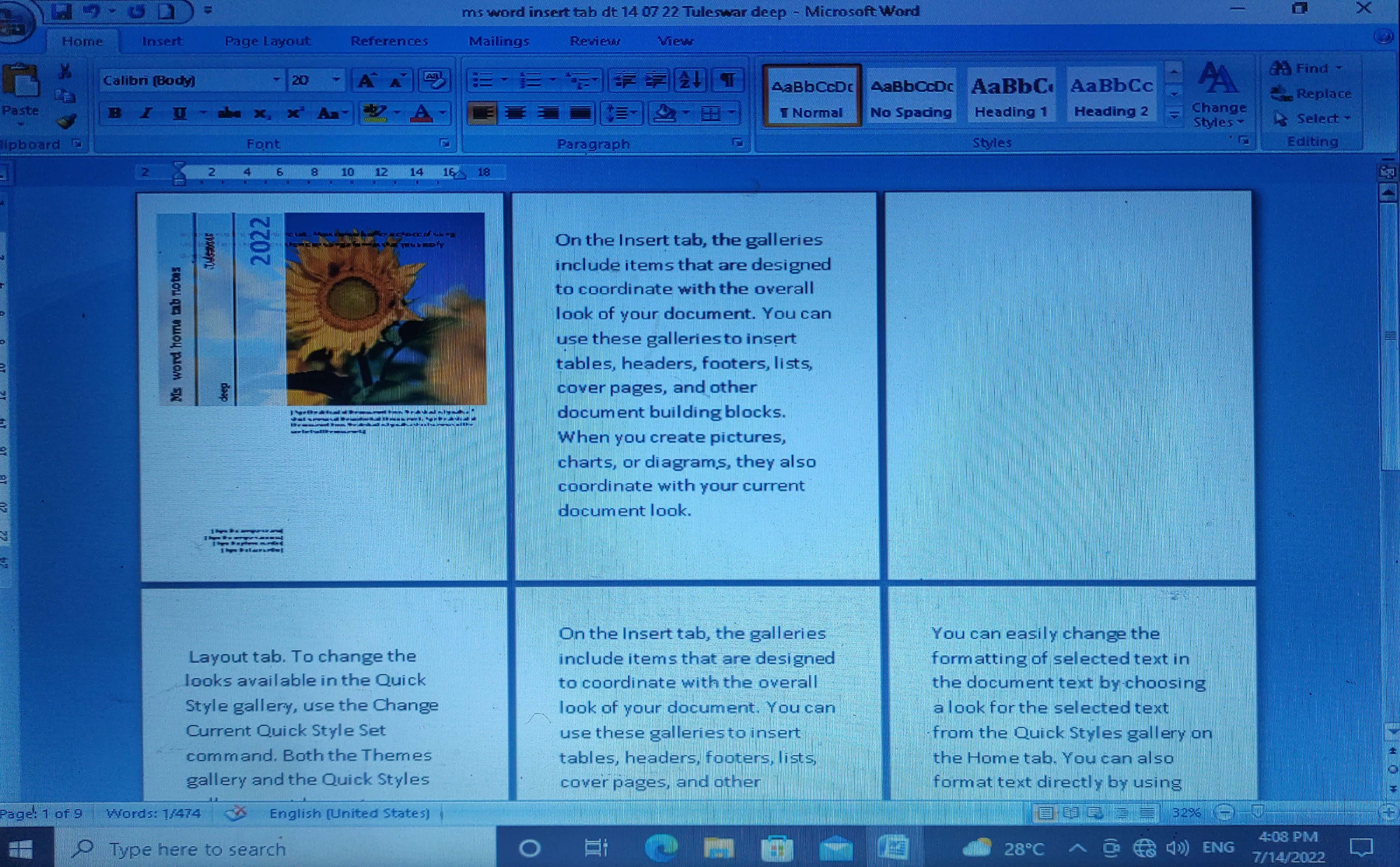Open the Page Layout tab

[267, 41]
